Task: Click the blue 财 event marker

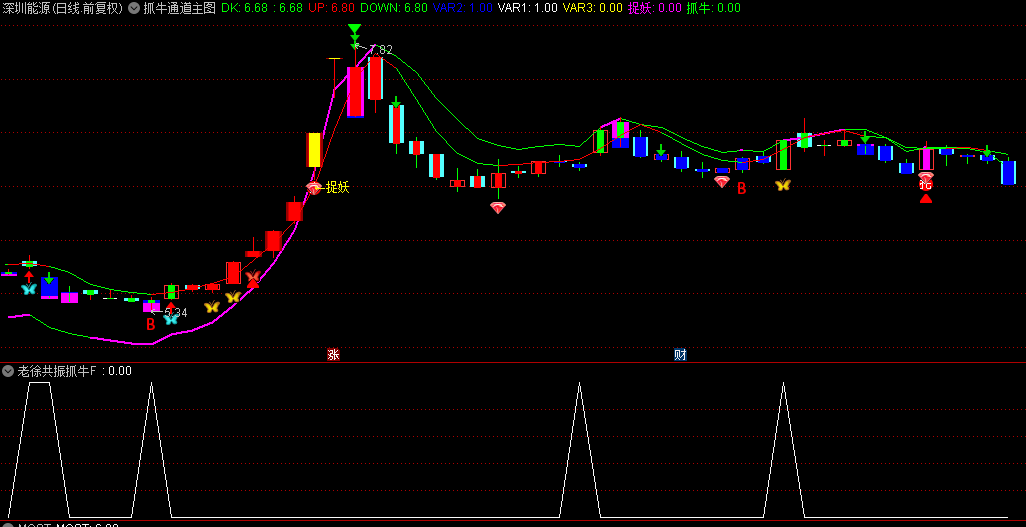Action: 680,354
